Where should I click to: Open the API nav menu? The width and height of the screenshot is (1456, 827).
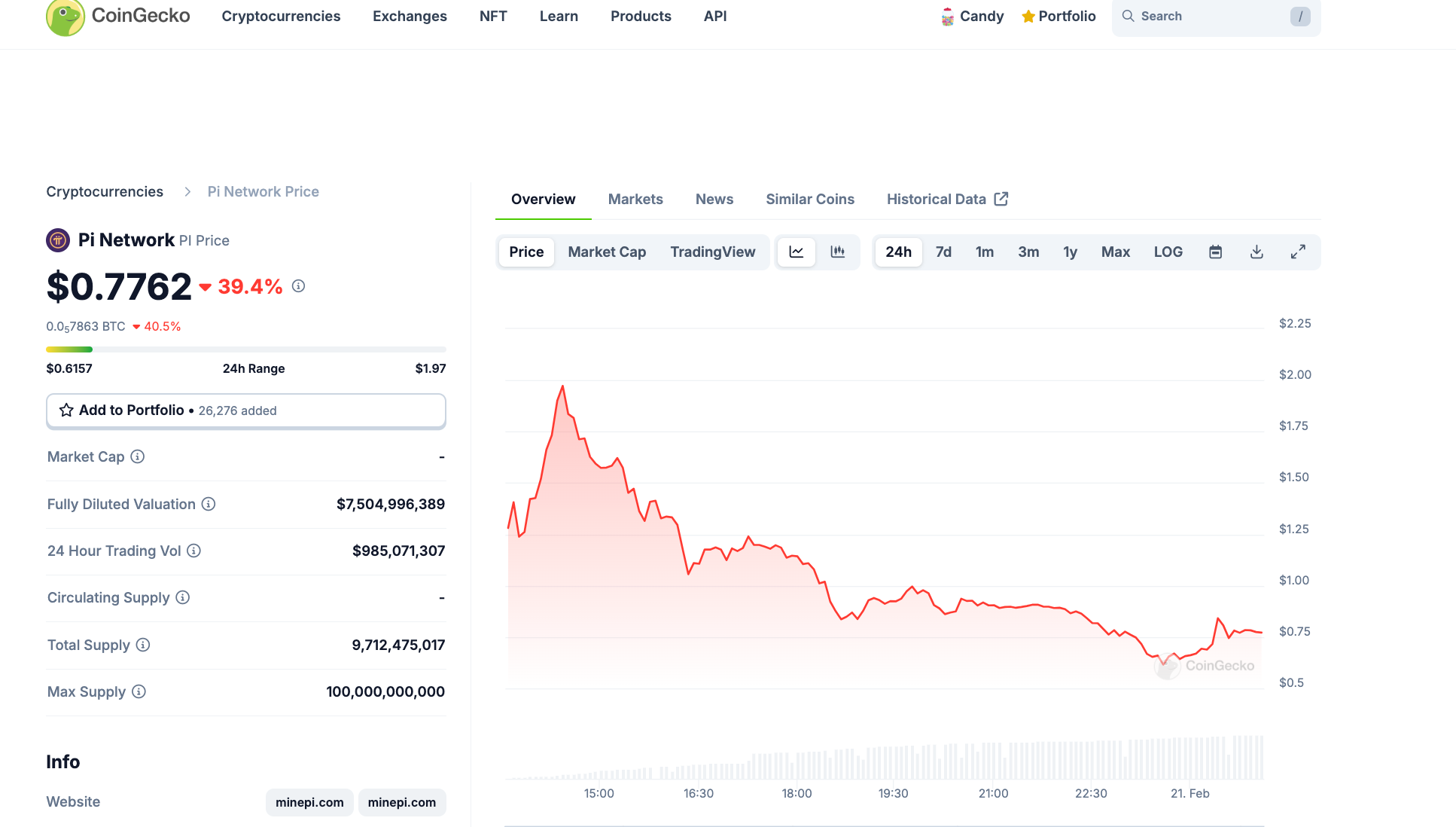coord(715,17)
